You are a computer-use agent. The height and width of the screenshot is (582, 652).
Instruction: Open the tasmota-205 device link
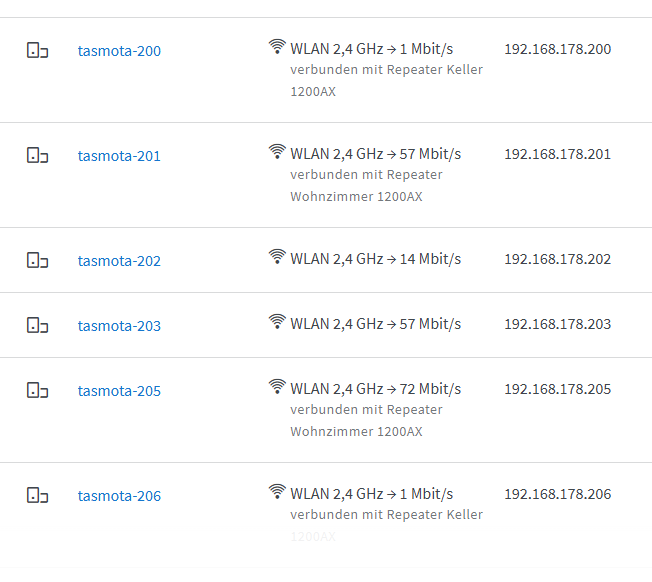pos(119,391)
